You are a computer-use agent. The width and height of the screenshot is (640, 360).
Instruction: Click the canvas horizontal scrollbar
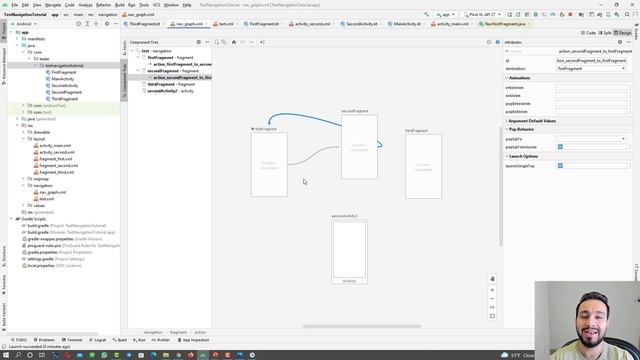[x=362, y=326]
